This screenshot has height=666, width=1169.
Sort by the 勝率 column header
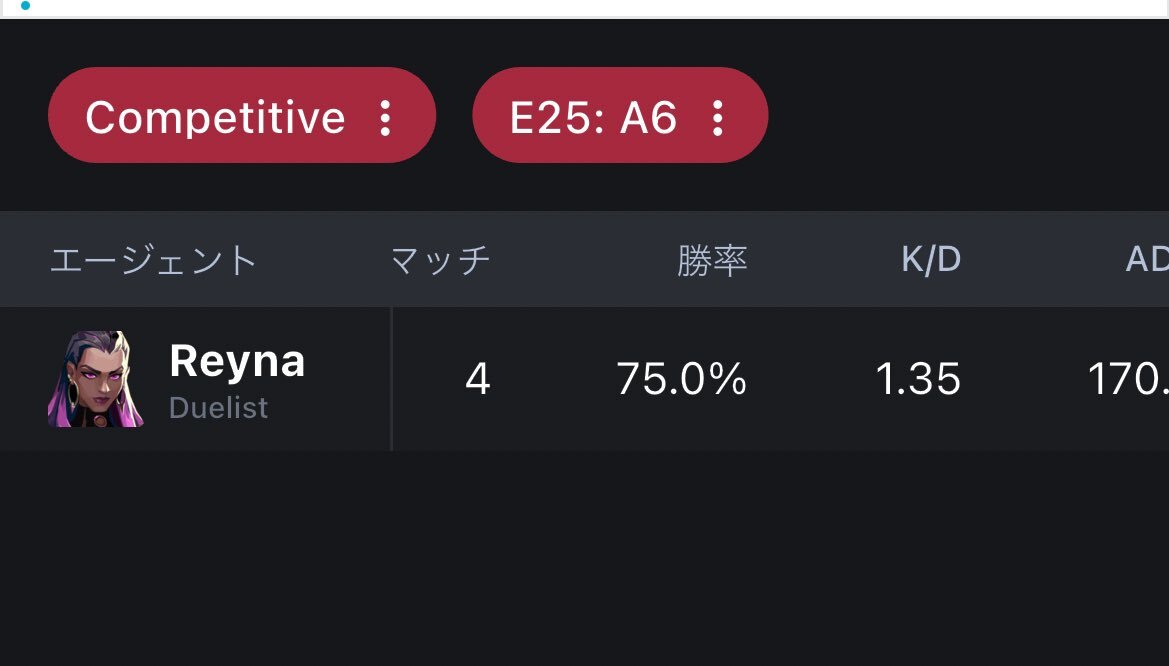pyautogui.click(x=712, y=260)
